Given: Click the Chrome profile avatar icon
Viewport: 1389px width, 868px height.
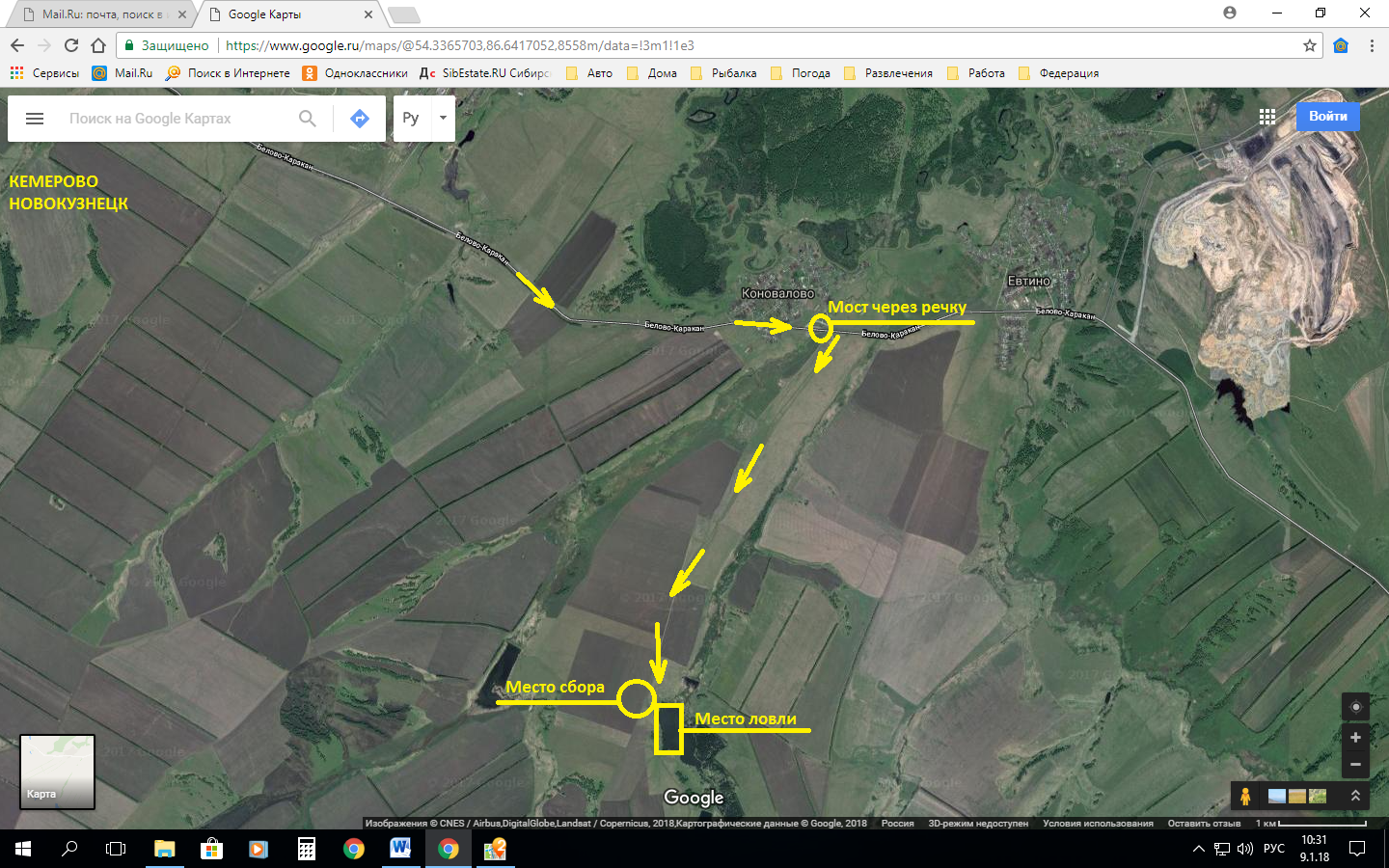Looking at the screenshot, I should tap(1229, 13).
